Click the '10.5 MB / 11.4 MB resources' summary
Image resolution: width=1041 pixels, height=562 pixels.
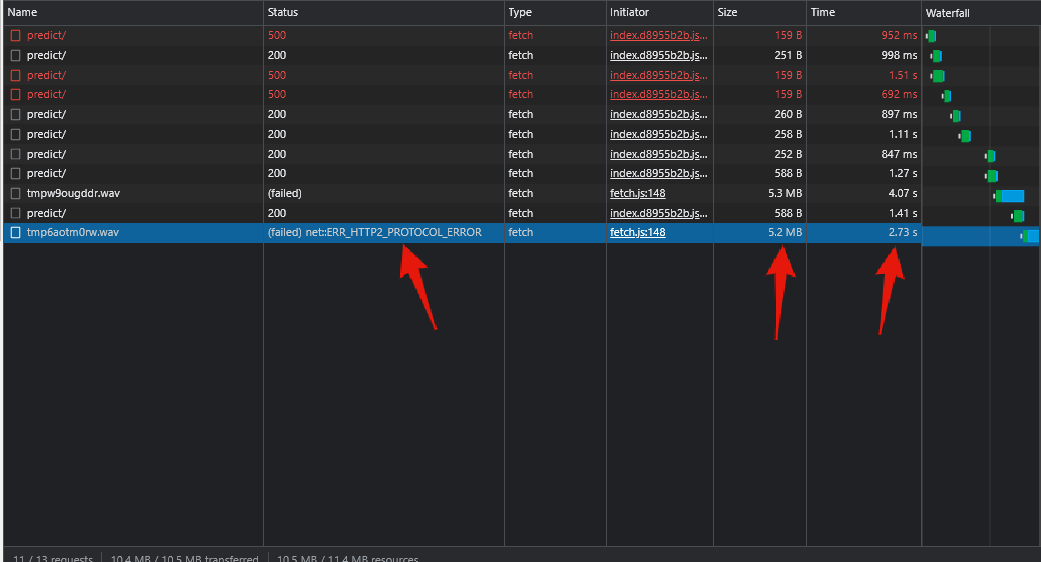click(x=347, y=559)
